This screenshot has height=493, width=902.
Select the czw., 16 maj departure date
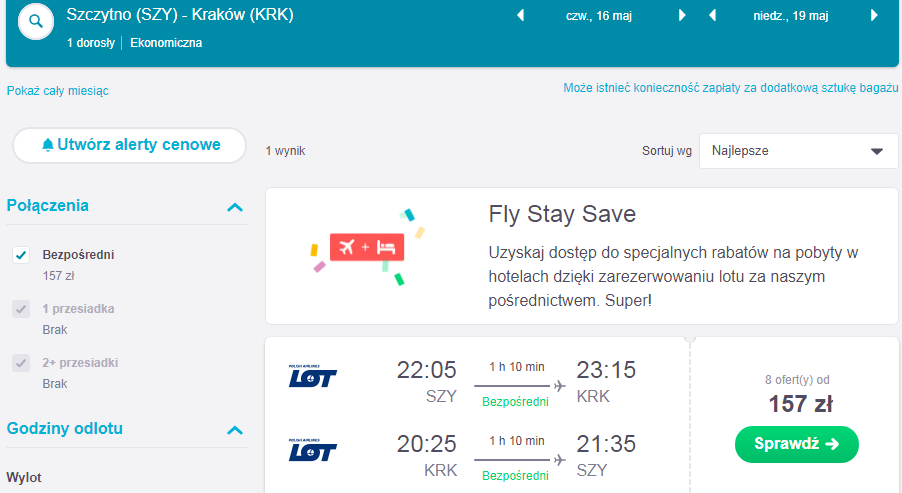click(599, 16)
